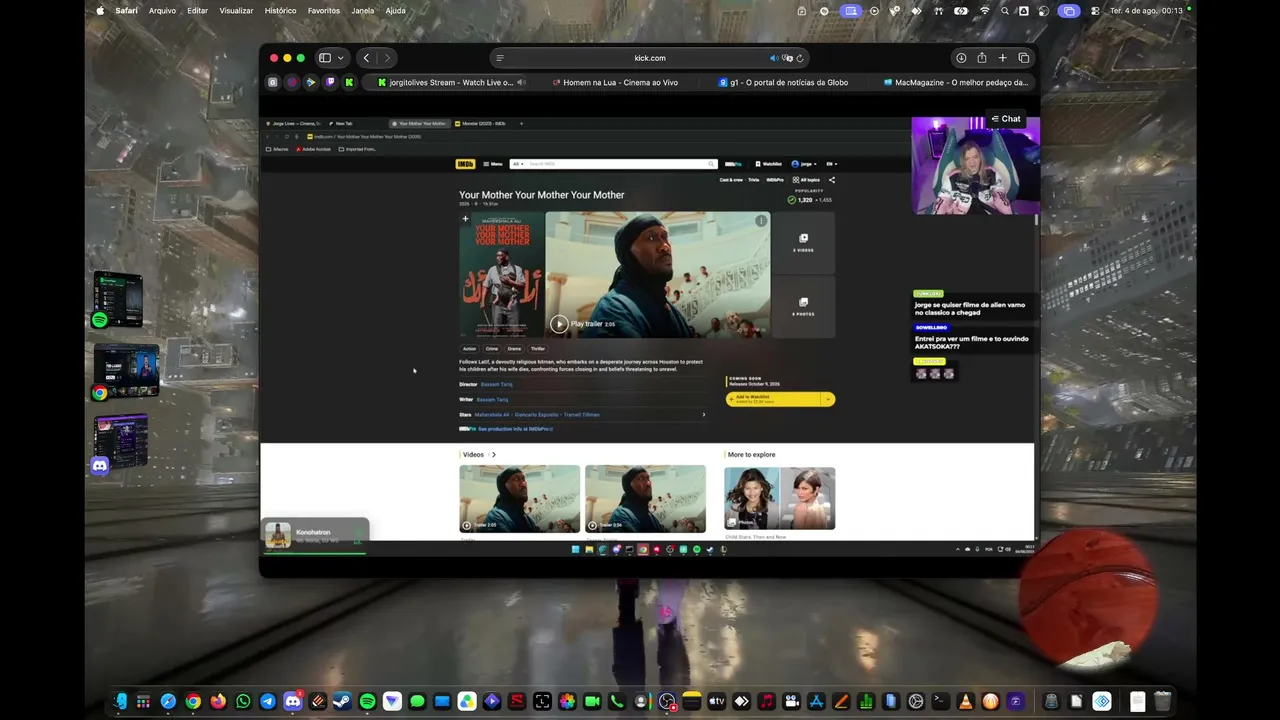Open Steam from the Dock
The width and height of the screenshot is (1280, 720).
point(342,701)
